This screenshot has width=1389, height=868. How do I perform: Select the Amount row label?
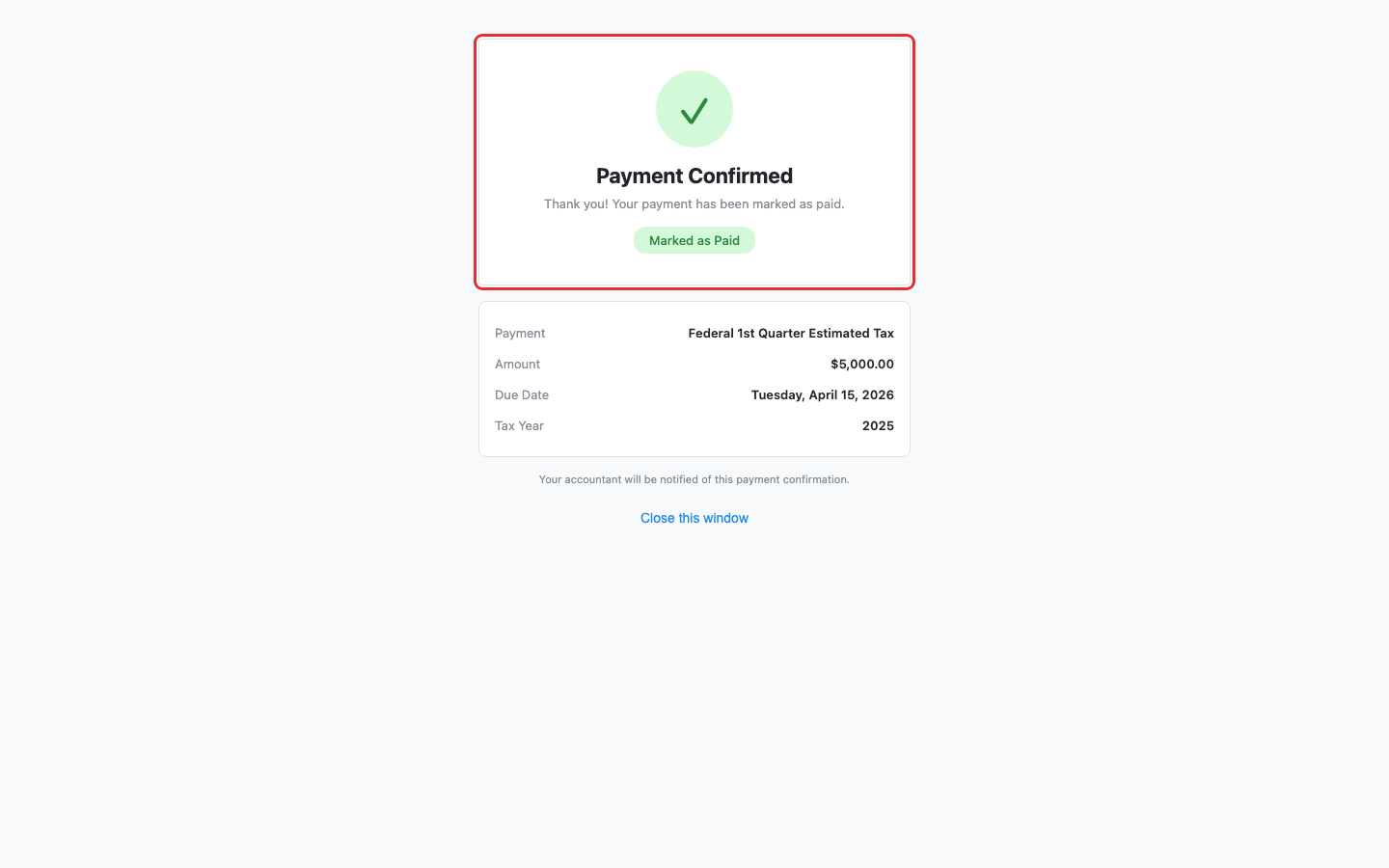tap(517, 364)
